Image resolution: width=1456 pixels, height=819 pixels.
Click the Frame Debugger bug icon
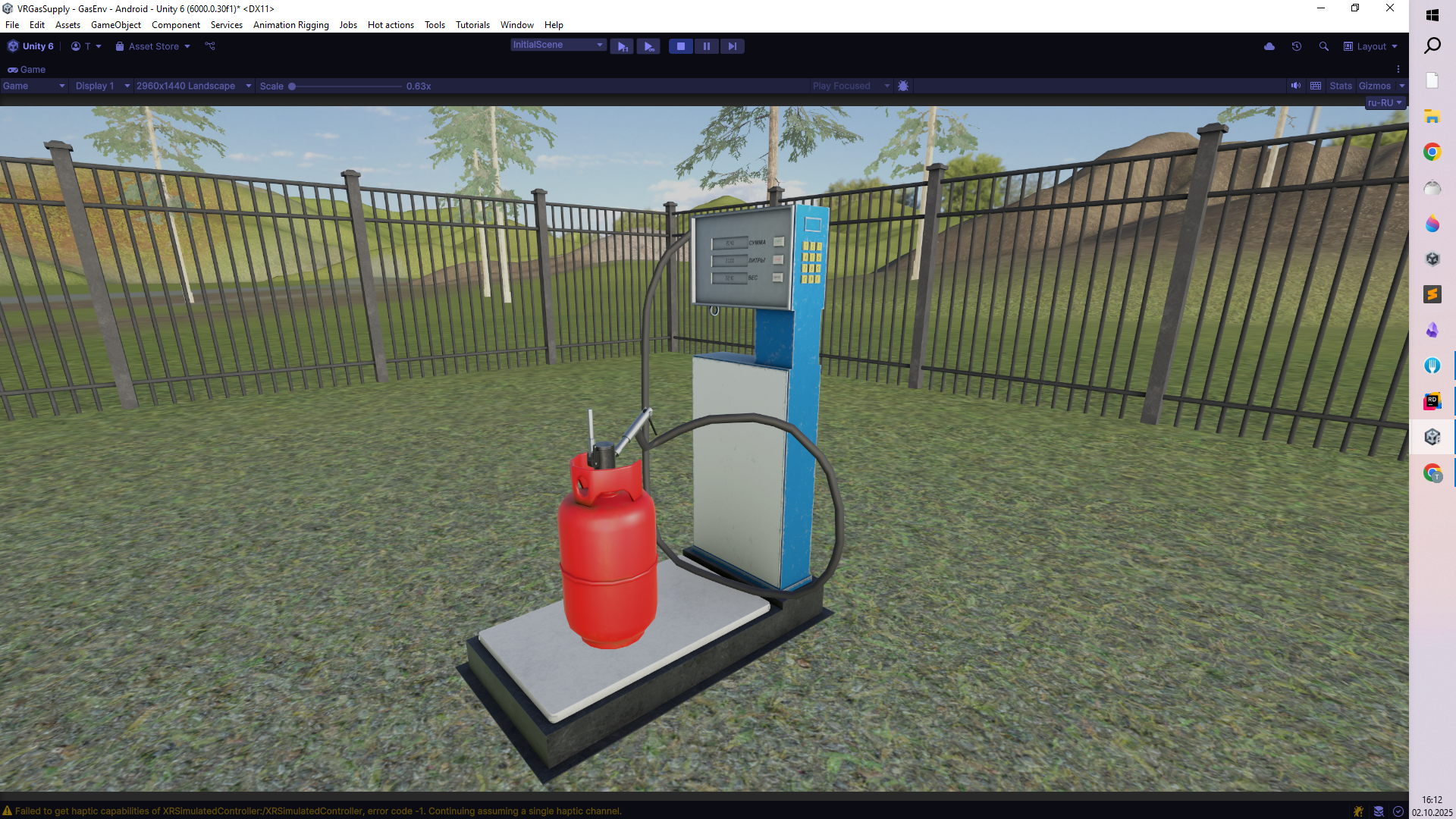pyautogui.click(x=903, y=86)
